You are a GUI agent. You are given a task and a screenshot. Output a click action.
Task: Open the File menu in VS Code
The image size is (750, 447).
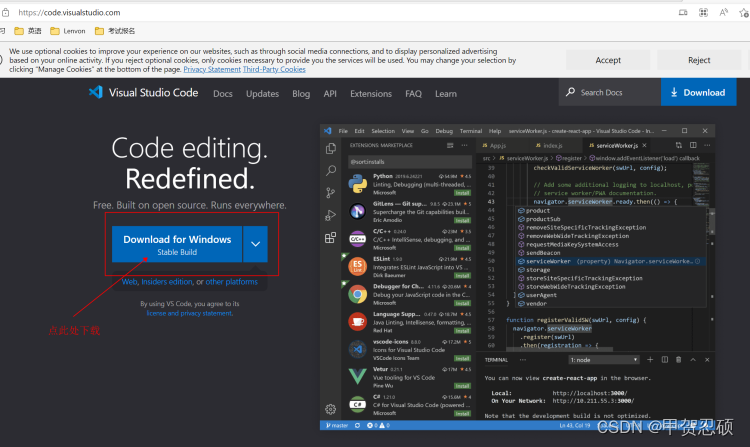[343, 131]
